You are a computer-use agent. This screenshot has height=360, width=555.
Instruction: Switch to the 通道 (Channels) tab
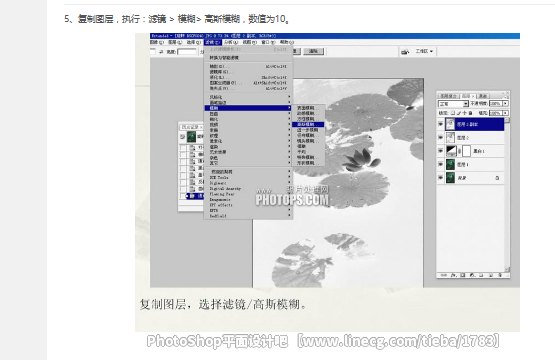pyautogui.click(x=482, y=96)
